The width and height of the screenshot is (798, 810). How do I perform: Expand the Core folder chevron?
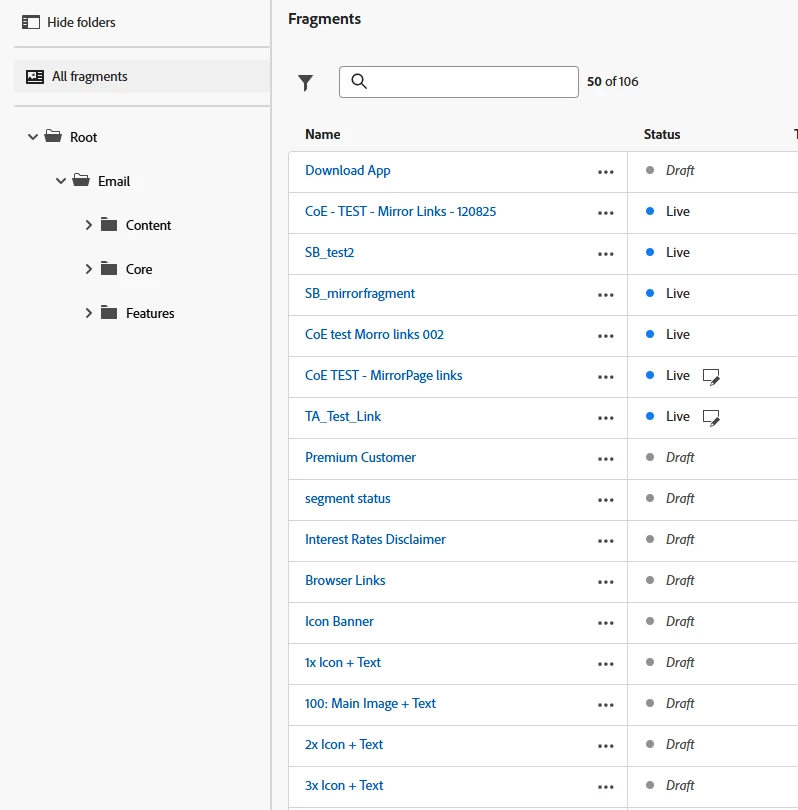(x=89, y=269)
